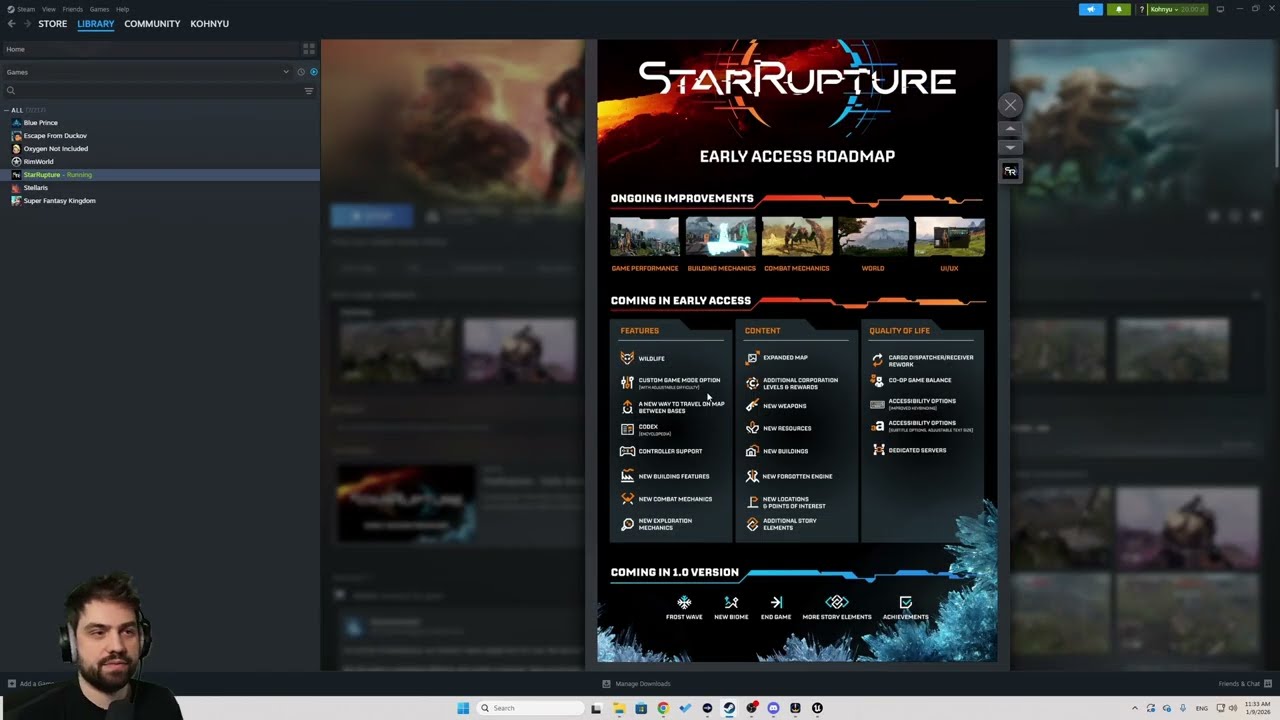Click the Controller Support icon
The height and width of the screenshot is (720, 1280).
tap(627, 451)
